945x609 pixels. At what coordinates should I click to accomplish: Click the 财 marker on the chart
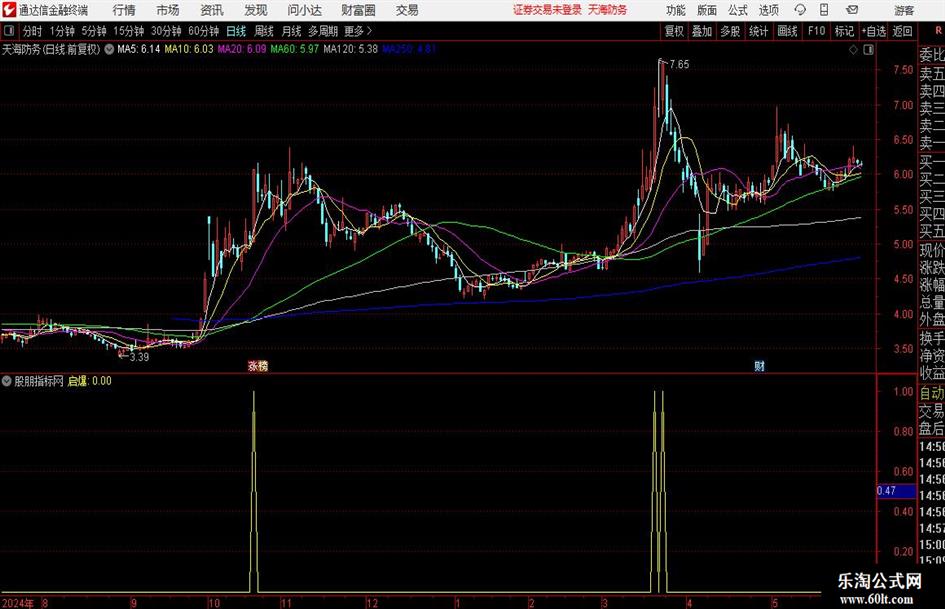click(x=759, y=366)
